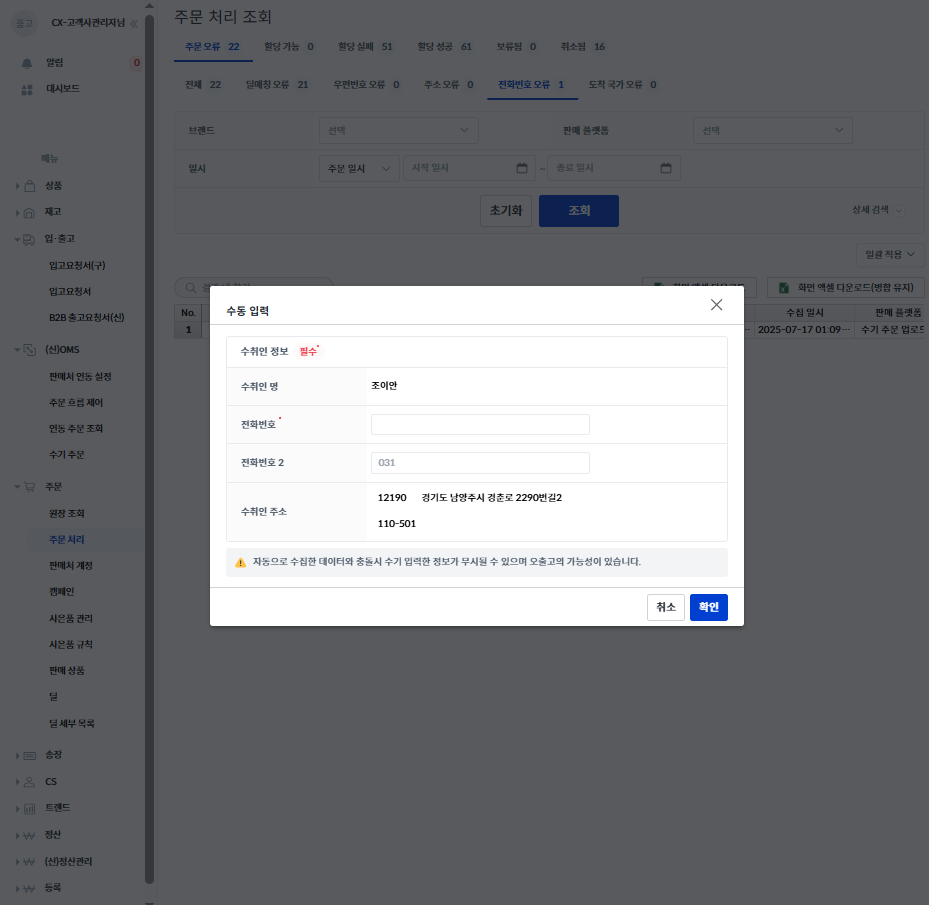Open start date calendar icon
Image resolution: width=929 pixels, height=905 pixels.
point(521,168)
